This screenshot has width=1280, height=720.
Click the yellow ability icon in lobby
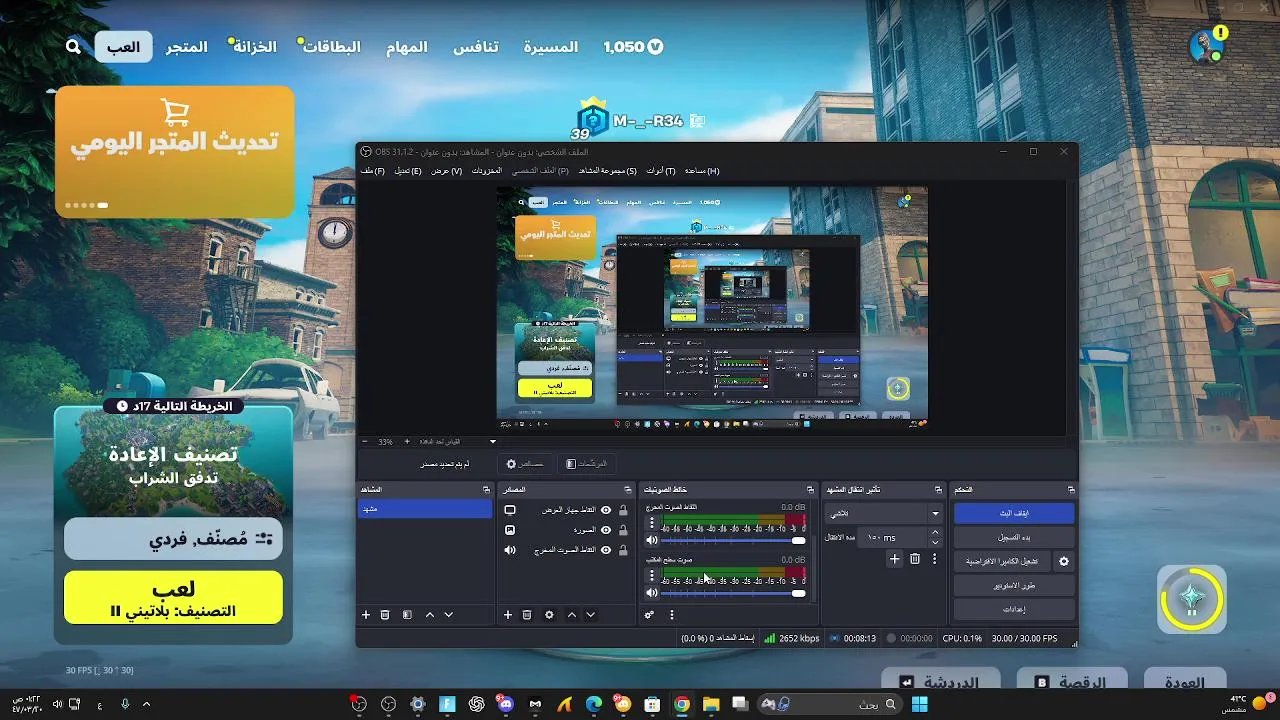pos(1191,599)
